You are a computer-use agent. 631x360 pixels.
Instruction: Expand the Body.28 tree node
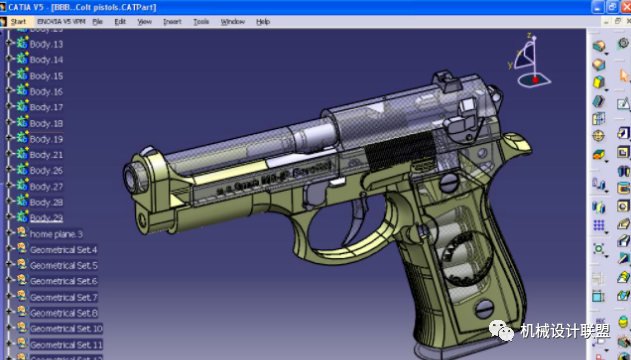coord(9,201)
